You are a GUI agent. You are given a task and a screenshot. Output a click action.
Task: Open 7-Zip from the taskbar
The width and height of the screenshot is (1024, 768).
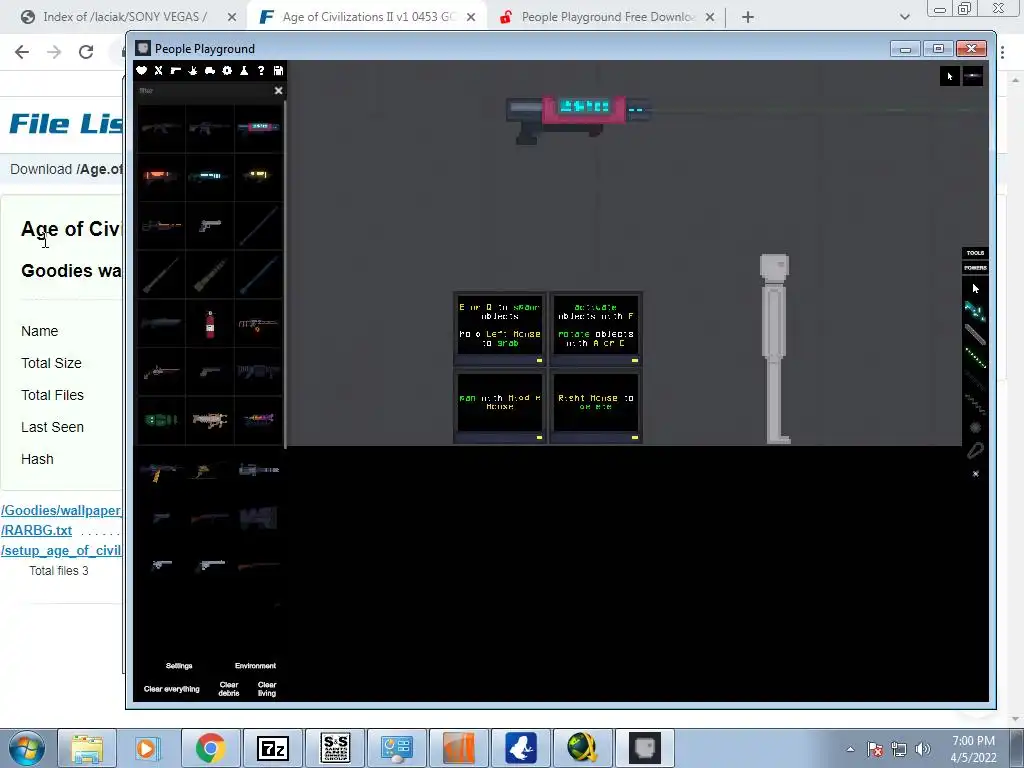272,748
